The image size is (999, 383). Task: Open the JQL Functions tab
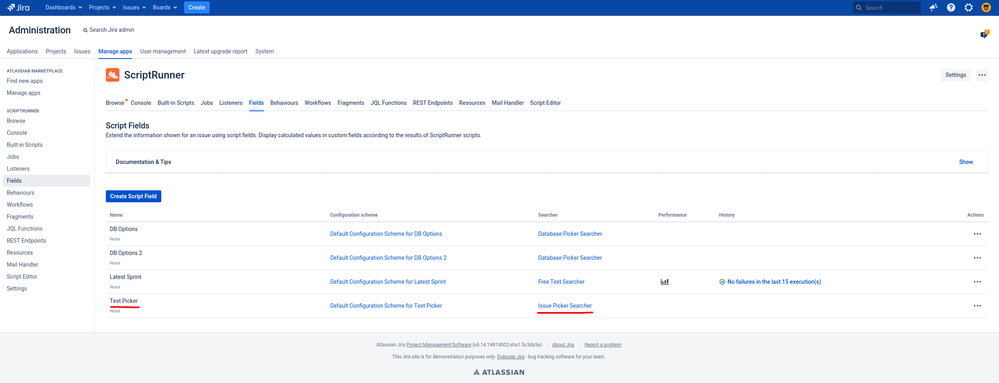pos(389,103)
